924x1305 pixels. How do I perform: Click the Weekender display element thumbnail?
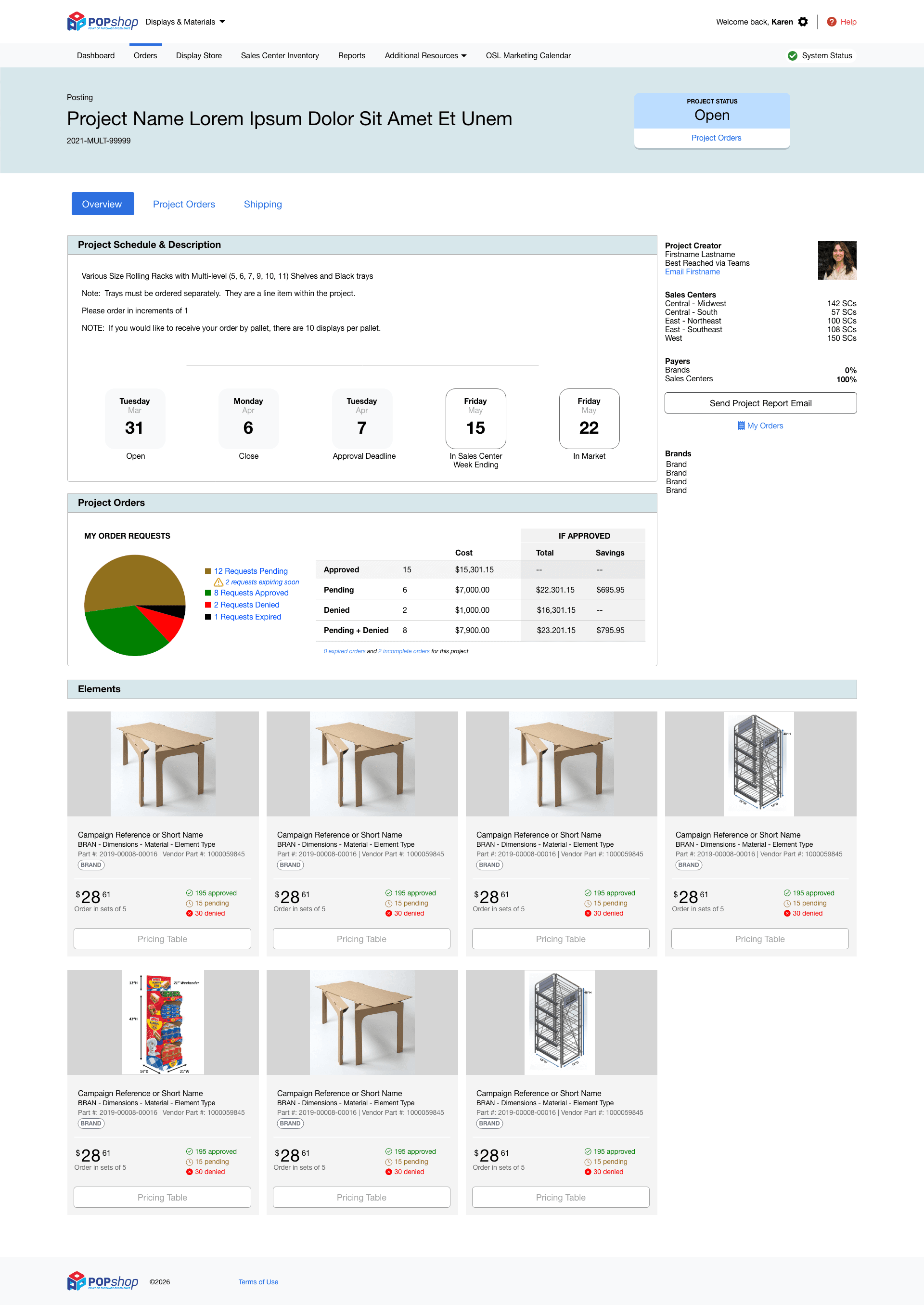pyautogui.click(x=163, y=1023)
